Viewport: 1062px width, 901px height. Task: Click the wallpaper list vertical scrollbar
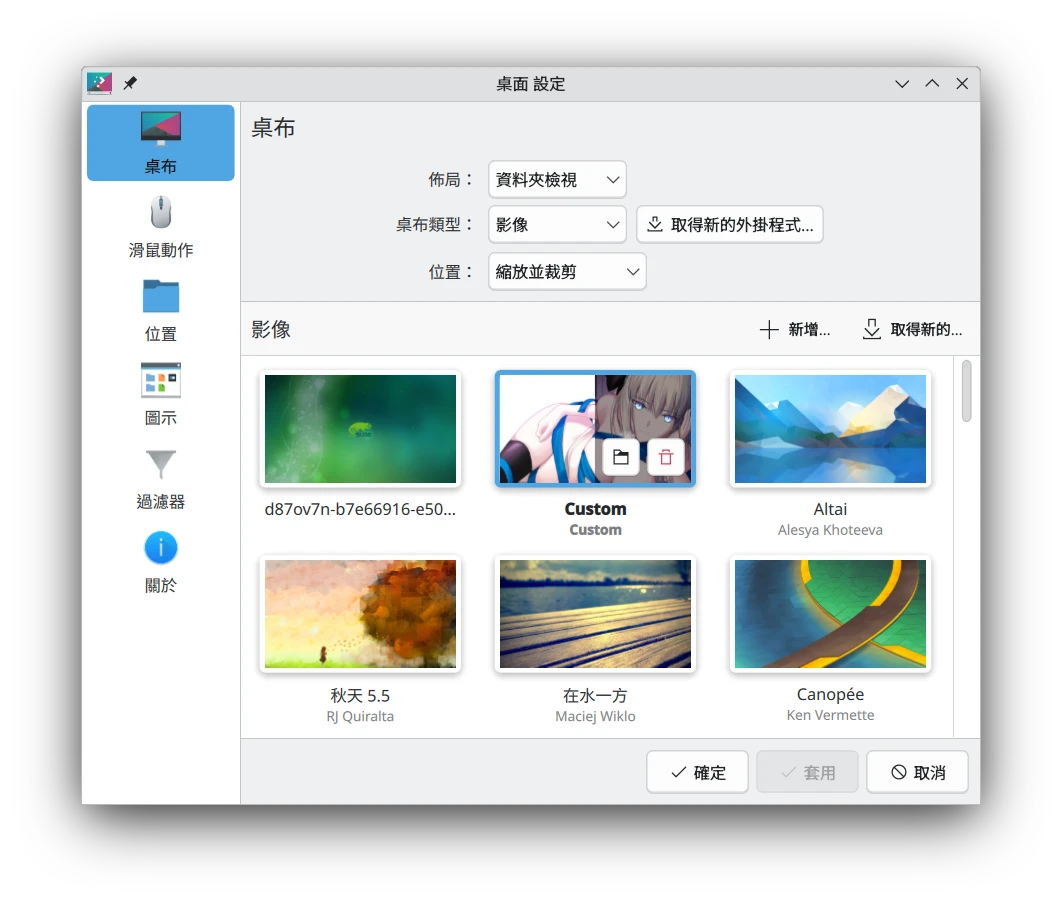tap(966, 391)
